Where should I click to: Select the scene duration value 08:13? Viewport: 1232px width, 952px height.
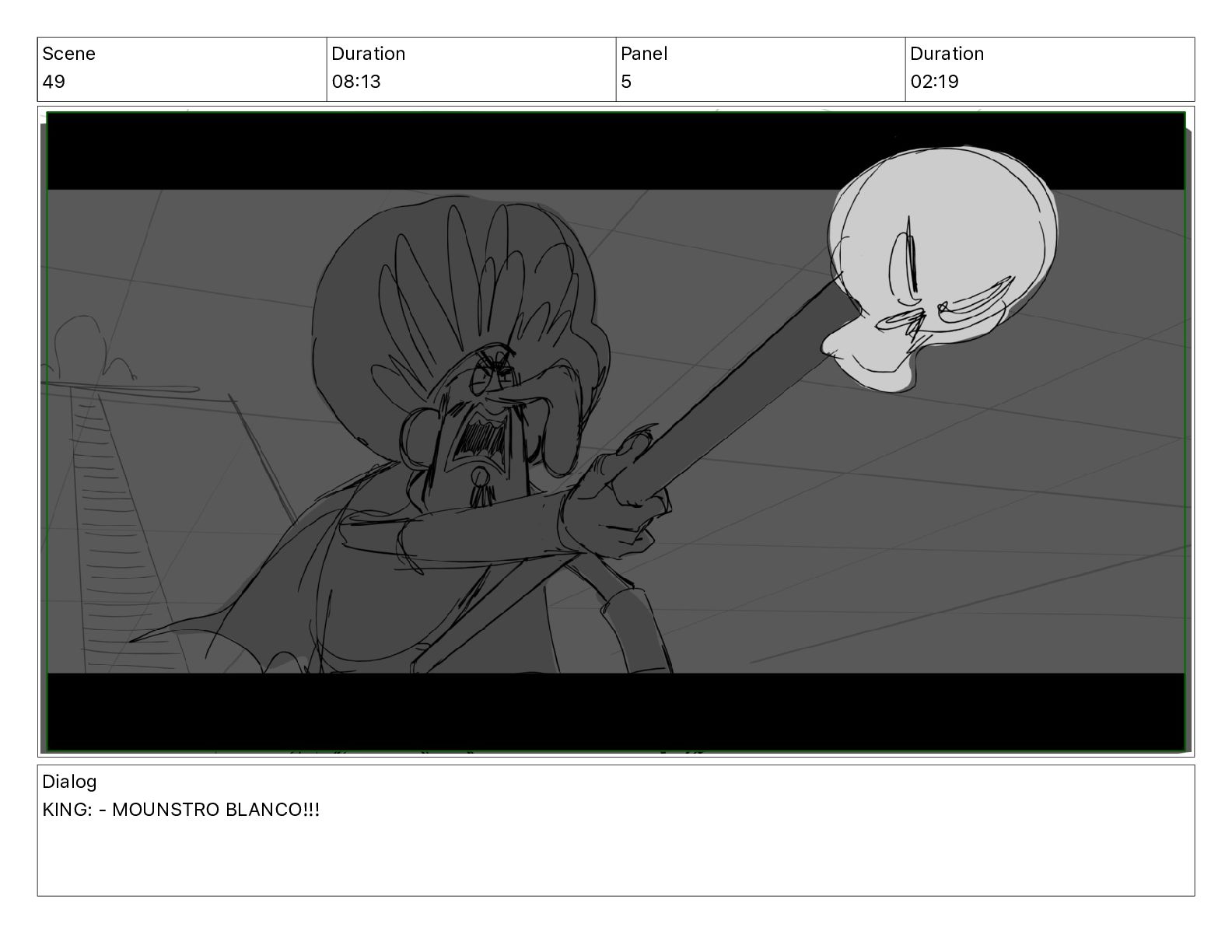click(356, 82)
